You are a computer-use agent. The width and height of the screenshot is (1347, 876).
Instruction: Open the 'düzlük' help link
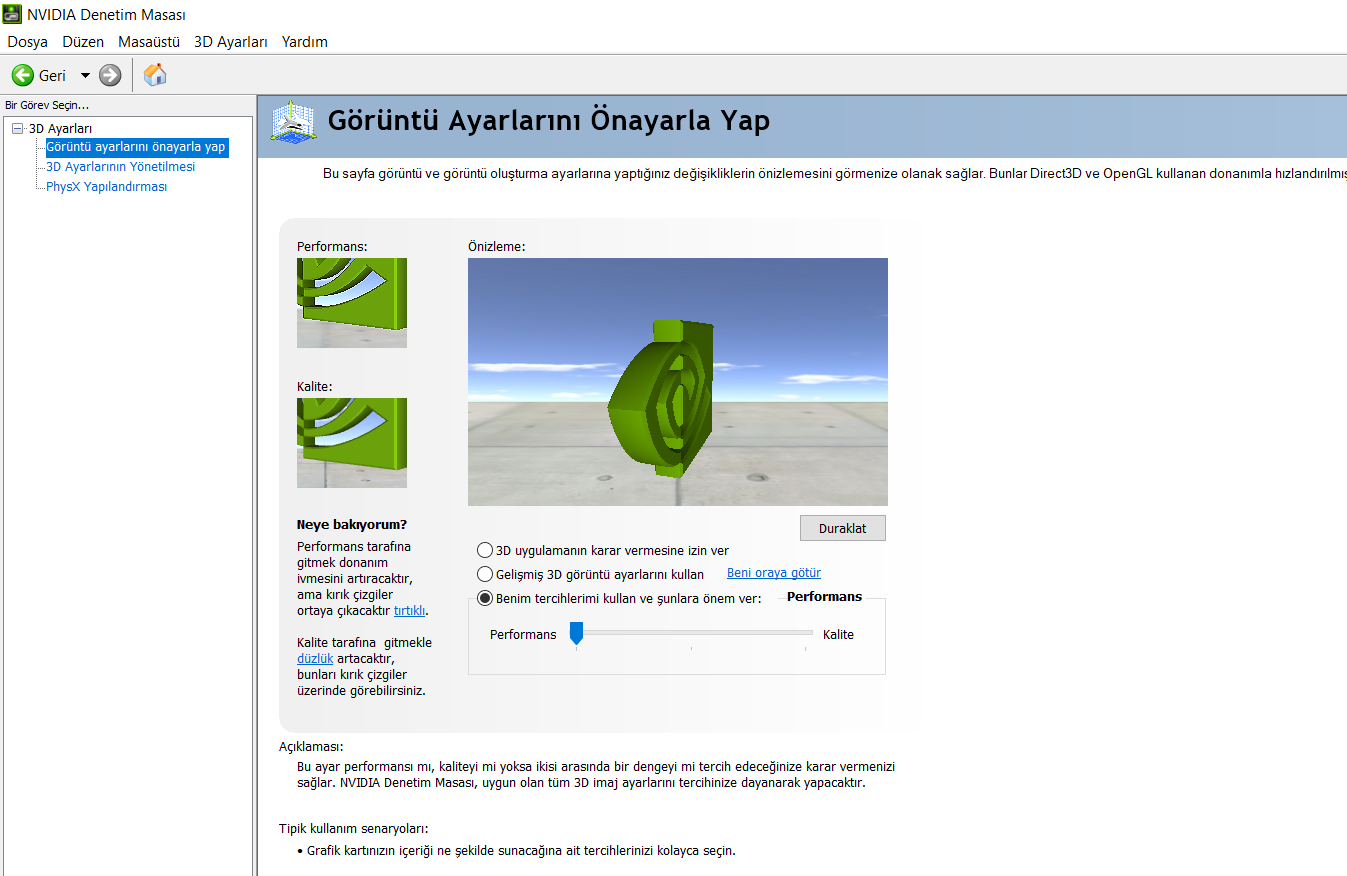315,658
